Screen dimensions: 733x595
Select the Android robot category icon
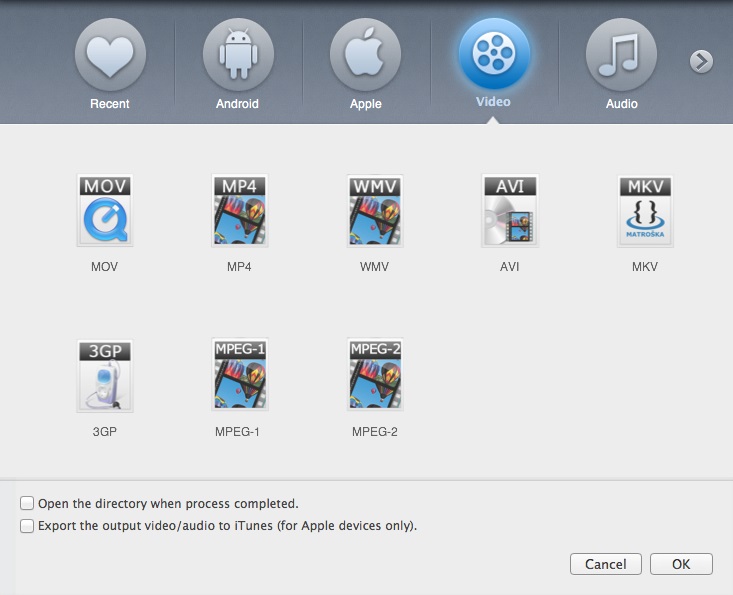click(238, 55)
